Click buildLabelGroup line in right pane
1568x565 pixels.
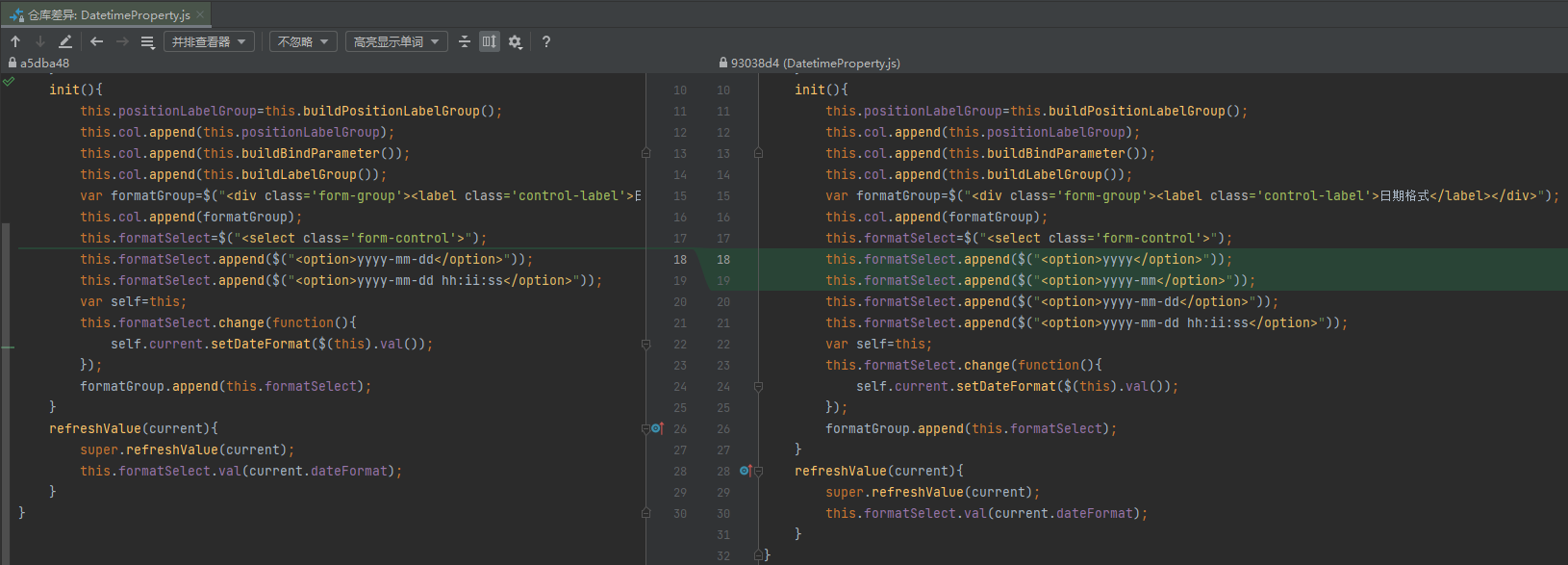pyautogui.click(x=978, y=174)
